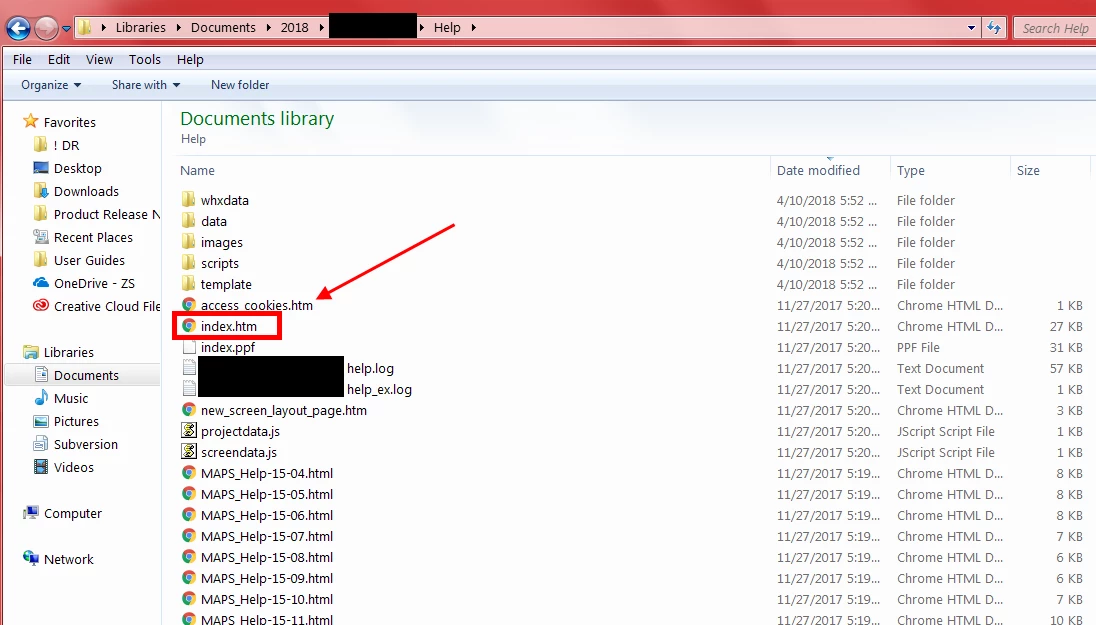Expand the arrow after Libraries breadcrumb
The width and height of the screenshot is (1096, 625).
point(178,27)
